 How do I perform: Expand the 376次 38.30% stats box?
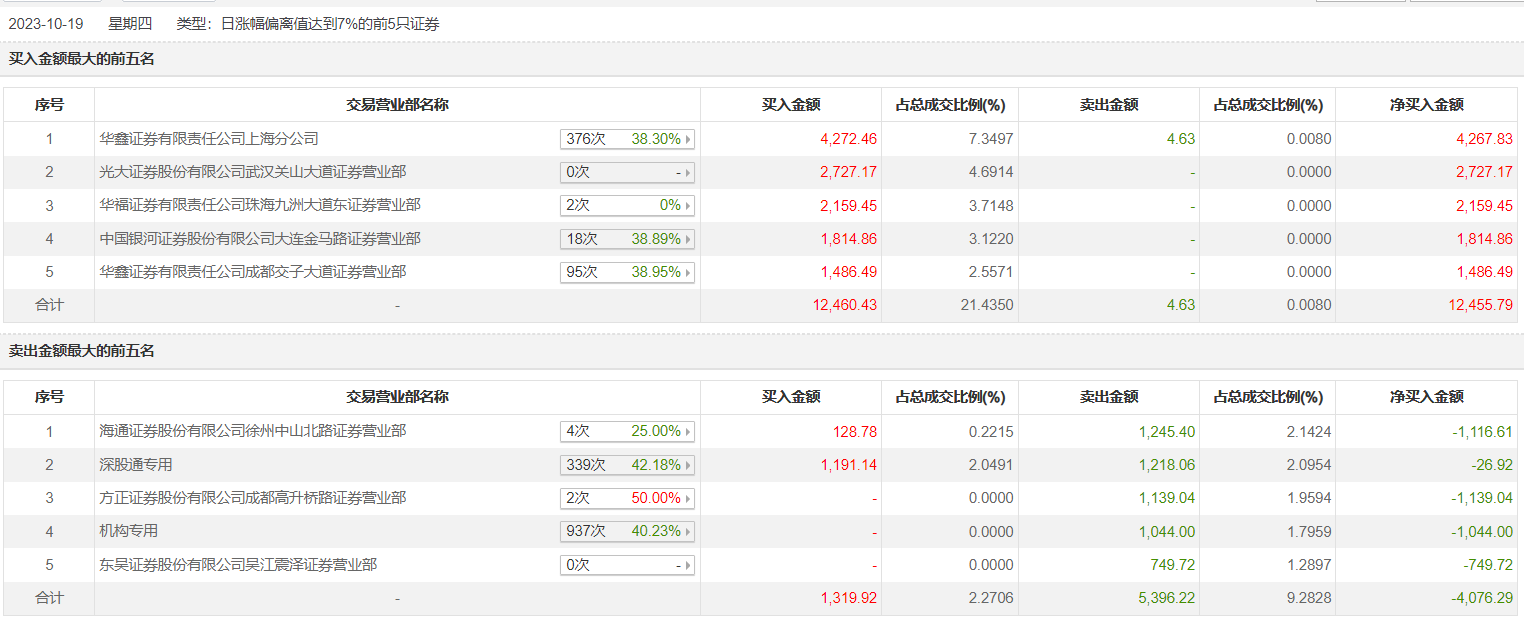point(627,139)
